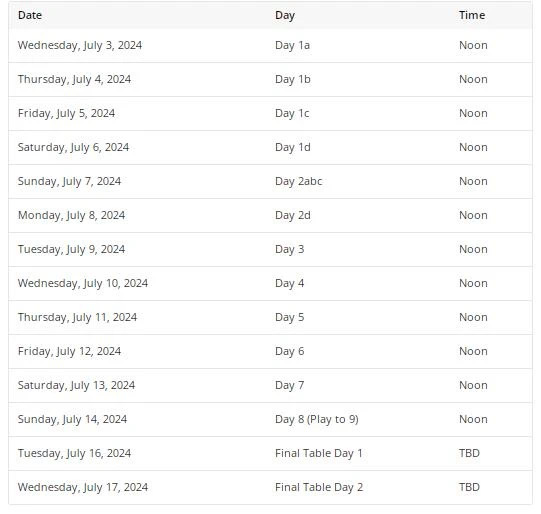The height and width of the screenshot is (514, 541).
Task: Click the Day 6 entry
Action: [x=289, y=352]
